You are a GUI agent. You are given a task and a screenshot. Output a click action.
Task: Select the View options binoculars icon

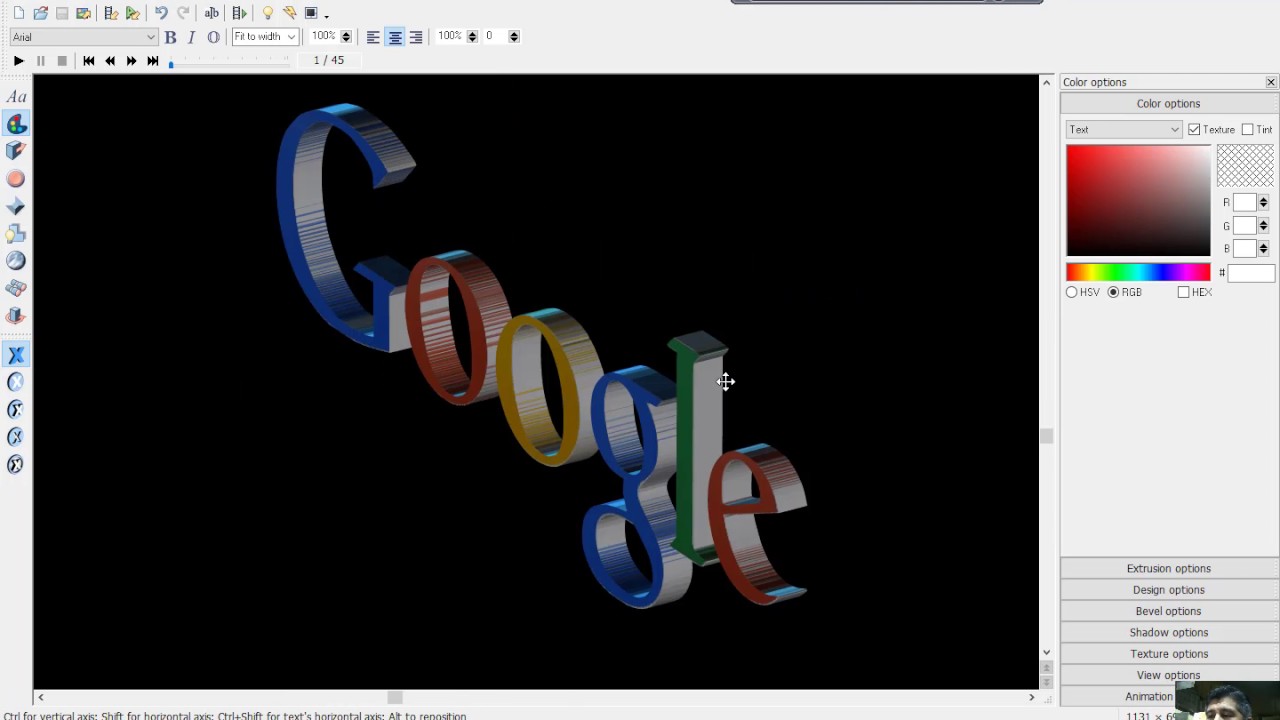(x=16, y=288)
